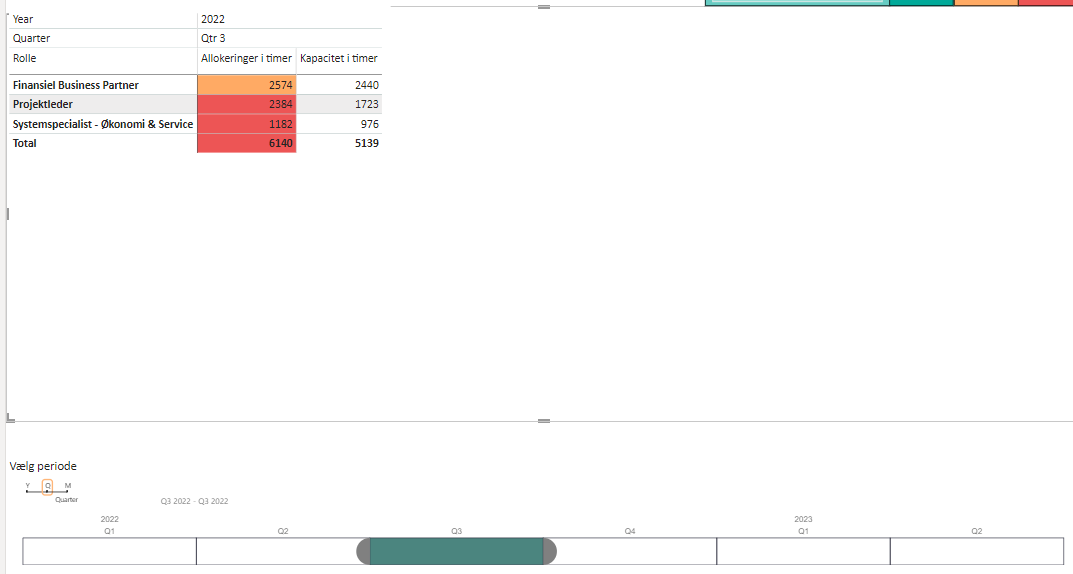Select Q1 2022 period in timeline
Screen dimensions: 1073x574
tap(109, 551)
